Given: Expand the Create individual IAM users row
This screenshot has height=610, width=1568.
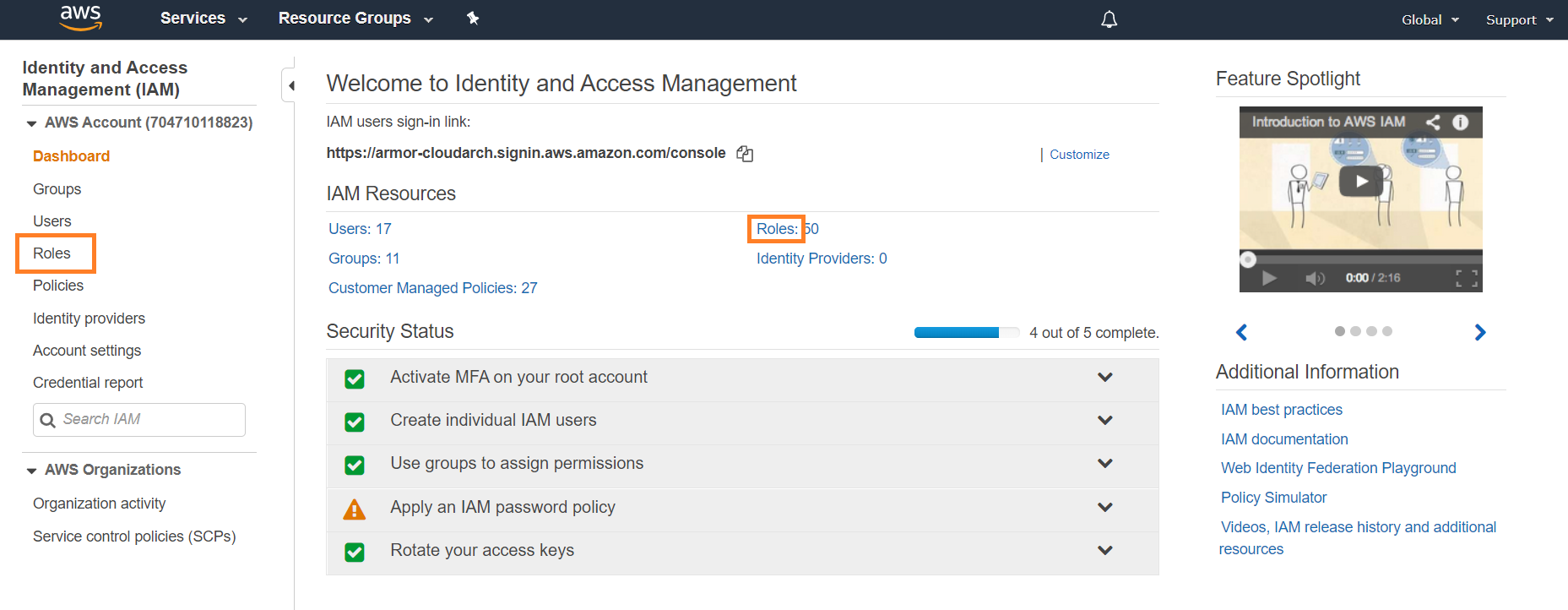Looking at the screenshot, I should [1104, 420].
